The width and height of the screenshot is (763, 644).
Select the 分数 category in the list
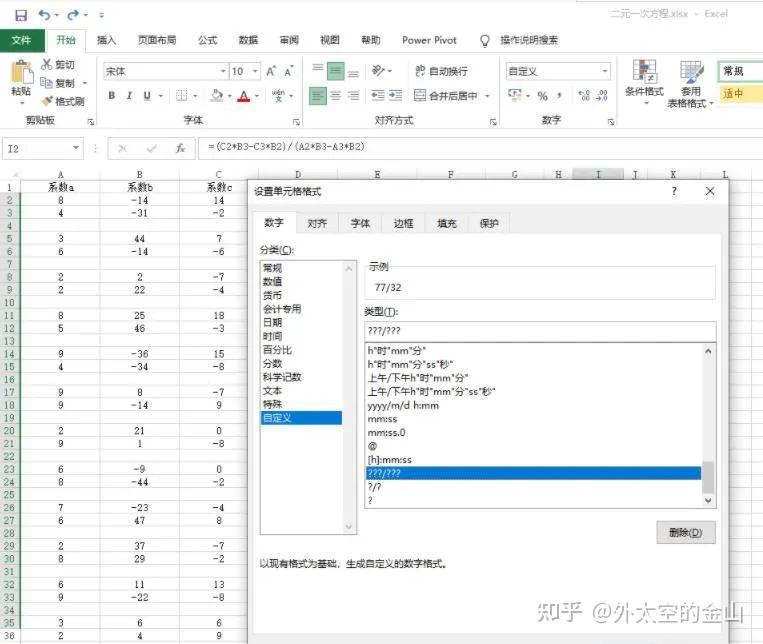pos(301,363)
